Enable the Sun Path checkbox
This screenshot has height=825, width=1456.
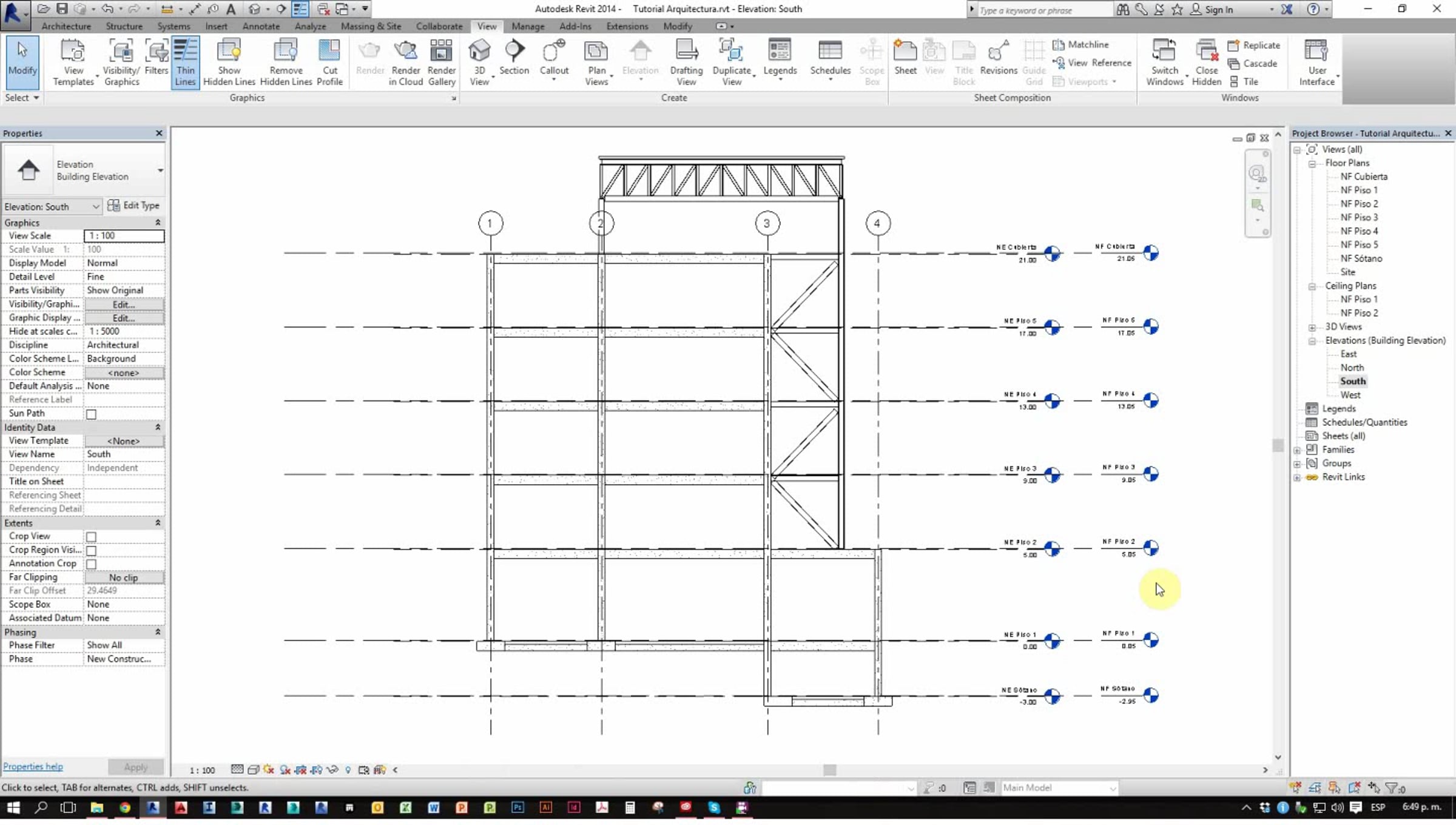click(x=91, y=414)
